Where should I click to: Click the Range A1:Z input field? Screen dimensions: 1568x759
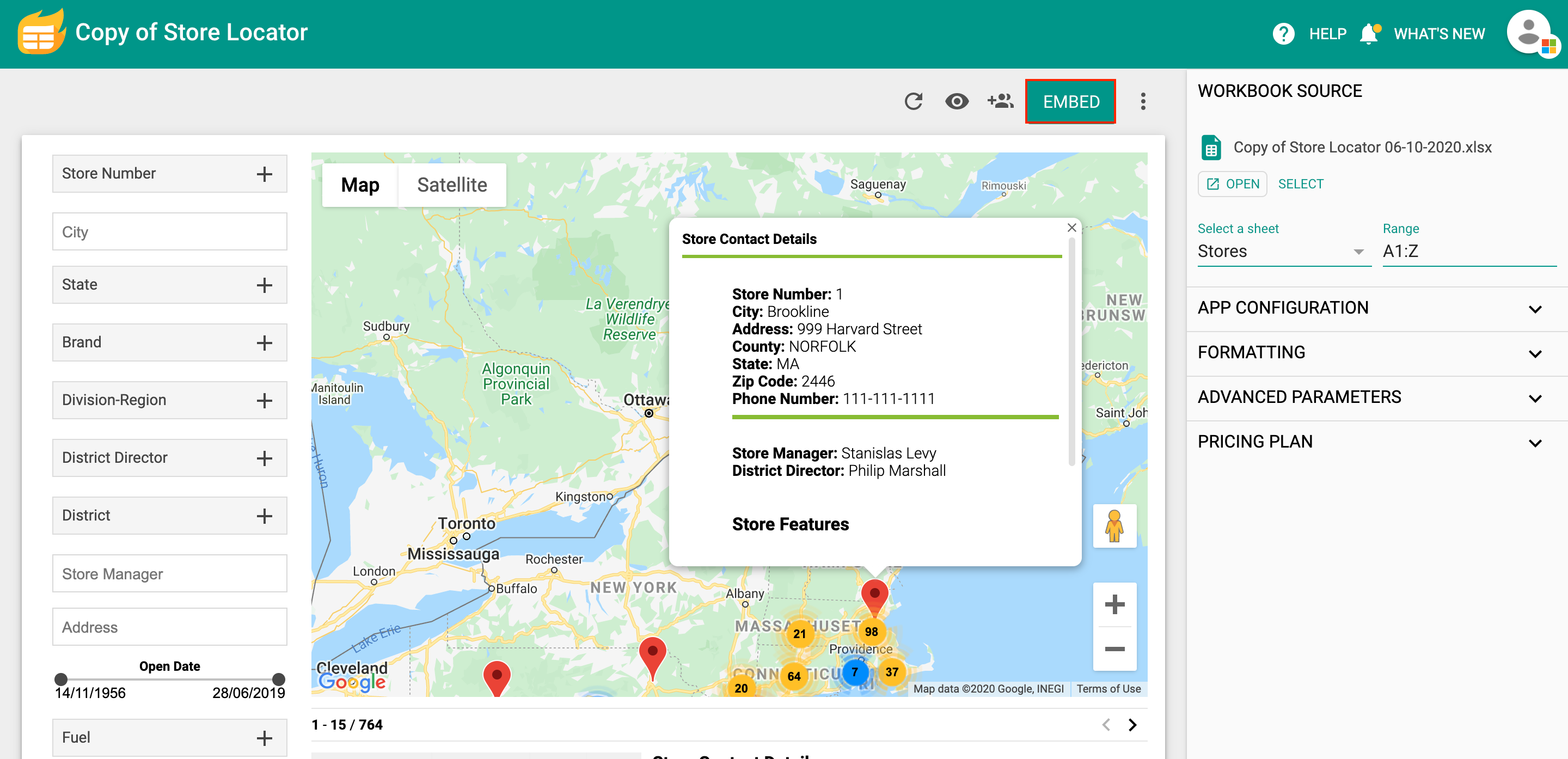click(x=1469, y=252)
